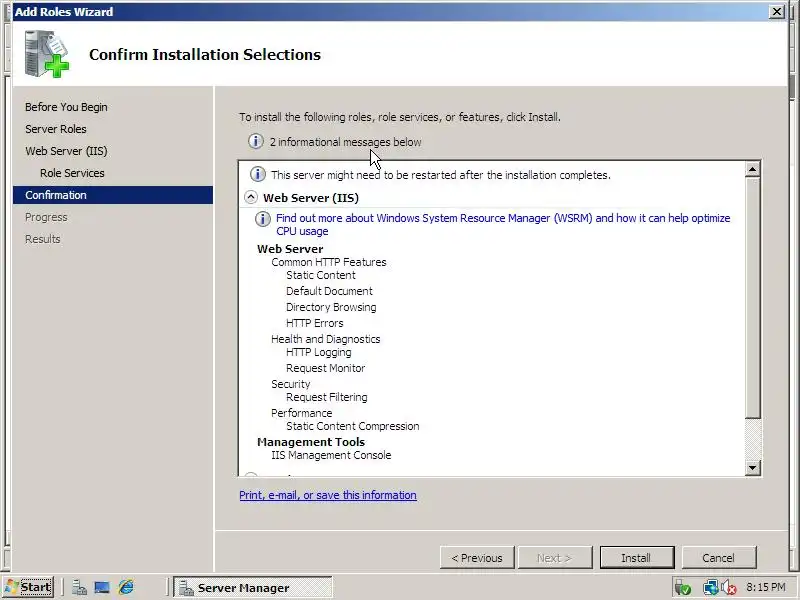This screenshot has width=800, height=600.
Task: Select the Server Roles step
Action: [56, 129]
